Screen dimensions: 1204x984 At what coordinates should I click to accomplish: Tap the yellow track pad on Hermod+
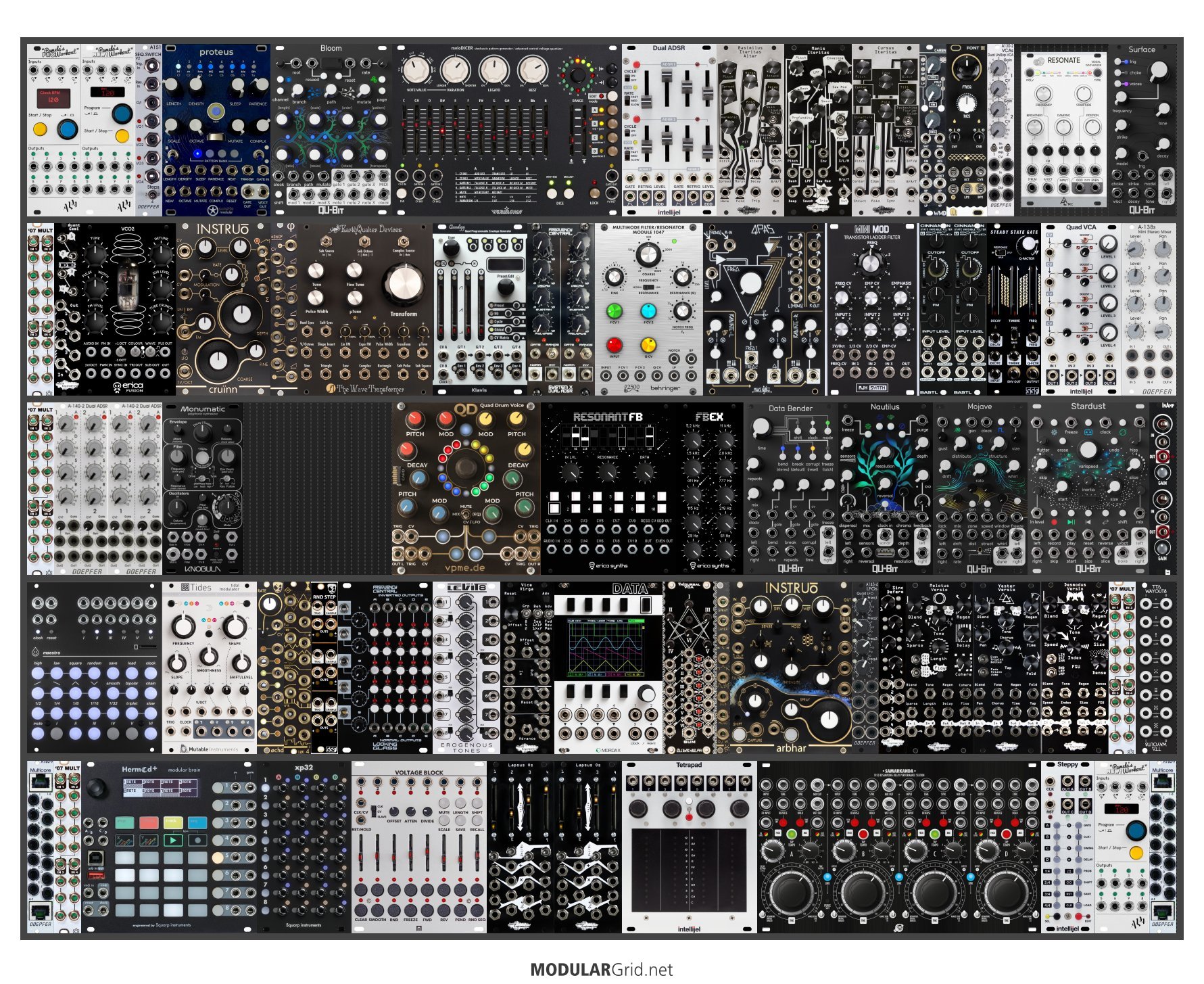pos(173,823)
